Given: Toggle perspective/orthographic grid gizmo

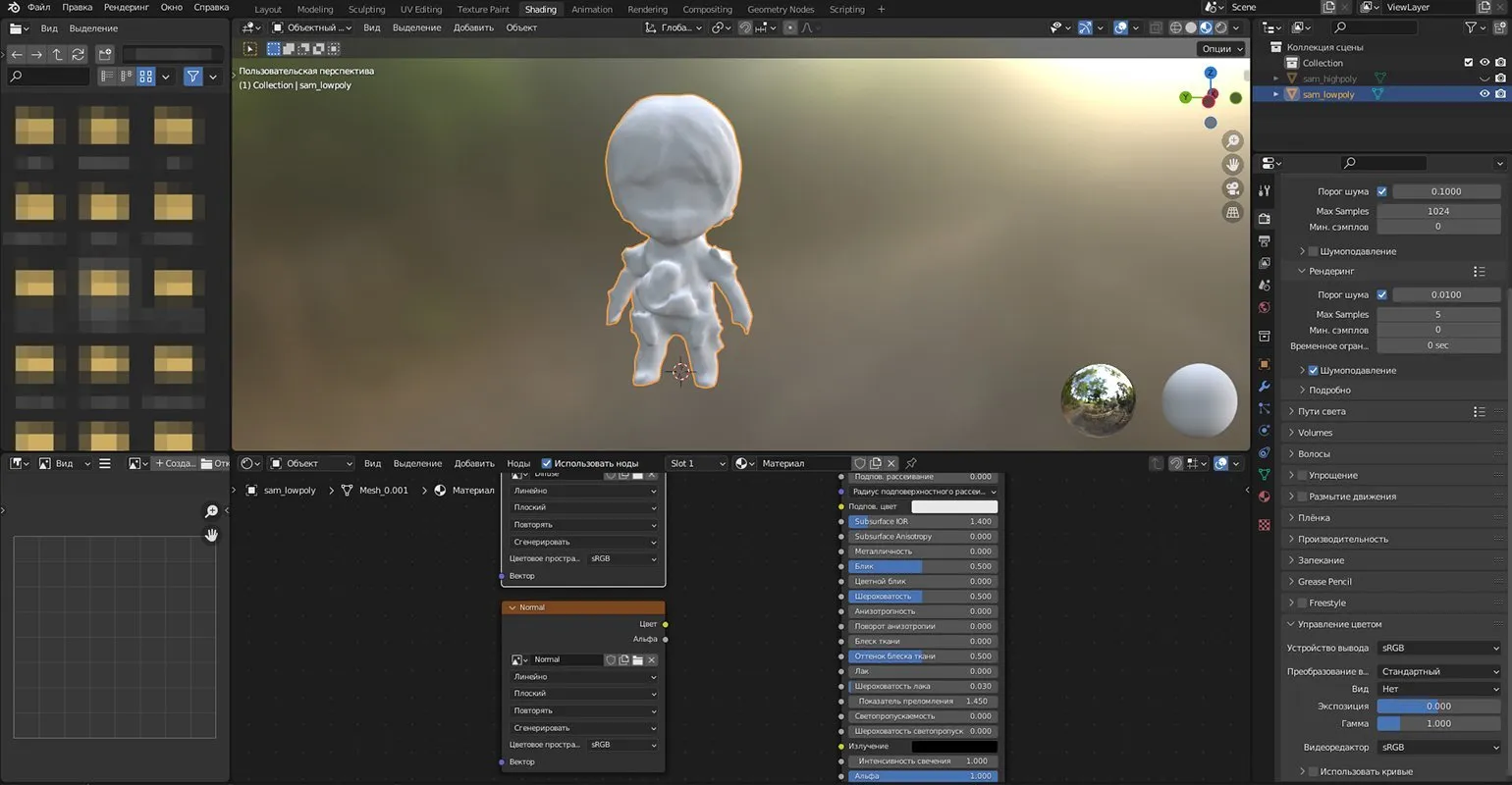Looking at the screenshot, I should point(1232,212).
